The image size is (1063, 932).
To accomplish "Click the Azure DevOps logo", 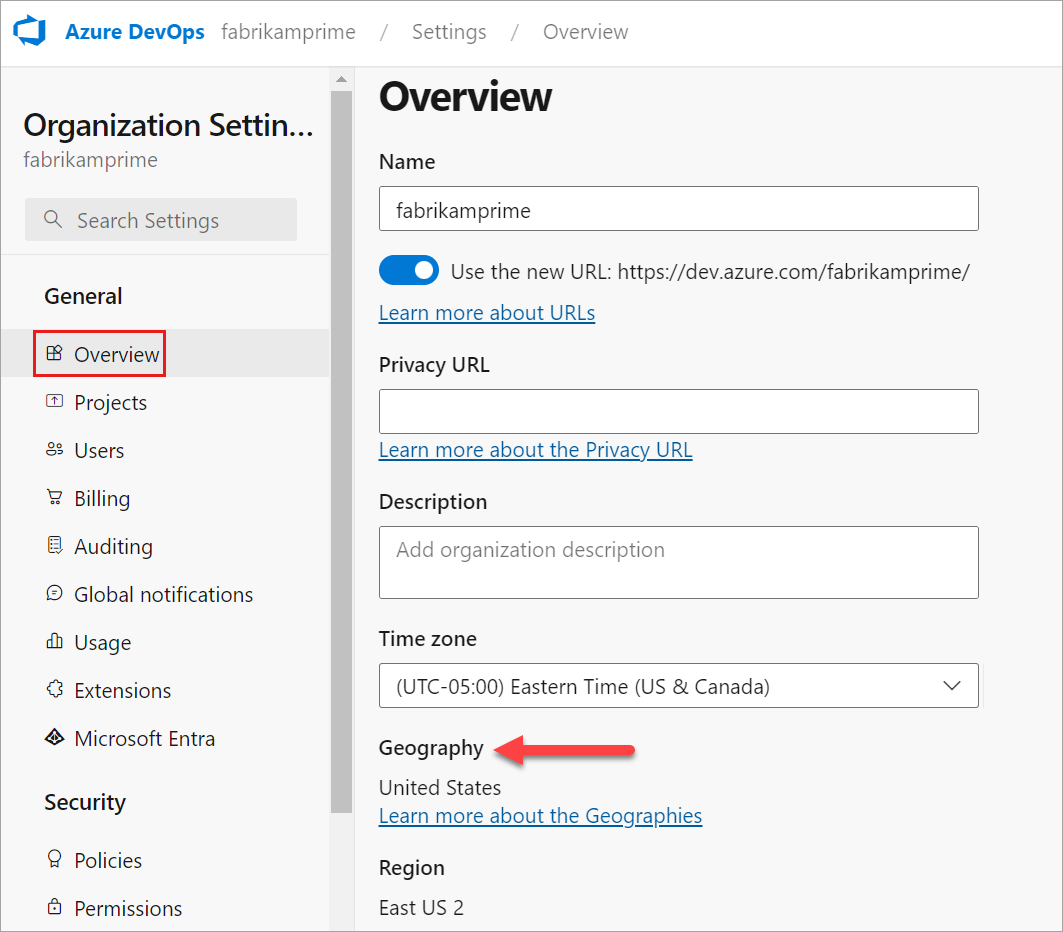I will (x=30, y=30).
